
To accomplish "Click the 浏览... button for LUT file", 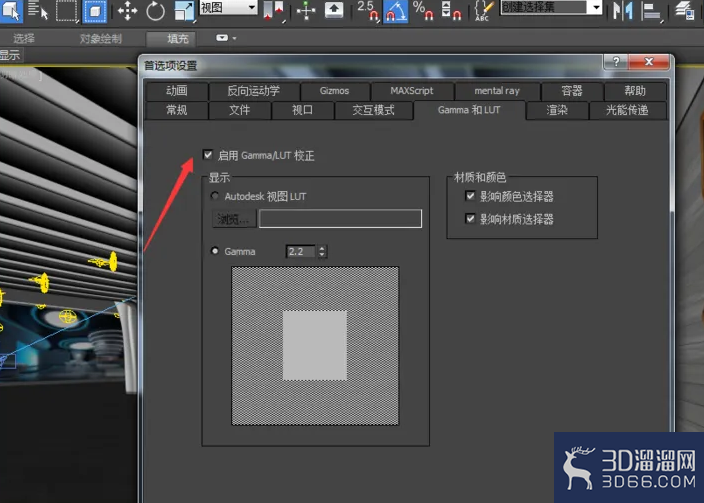I will 233,219.
